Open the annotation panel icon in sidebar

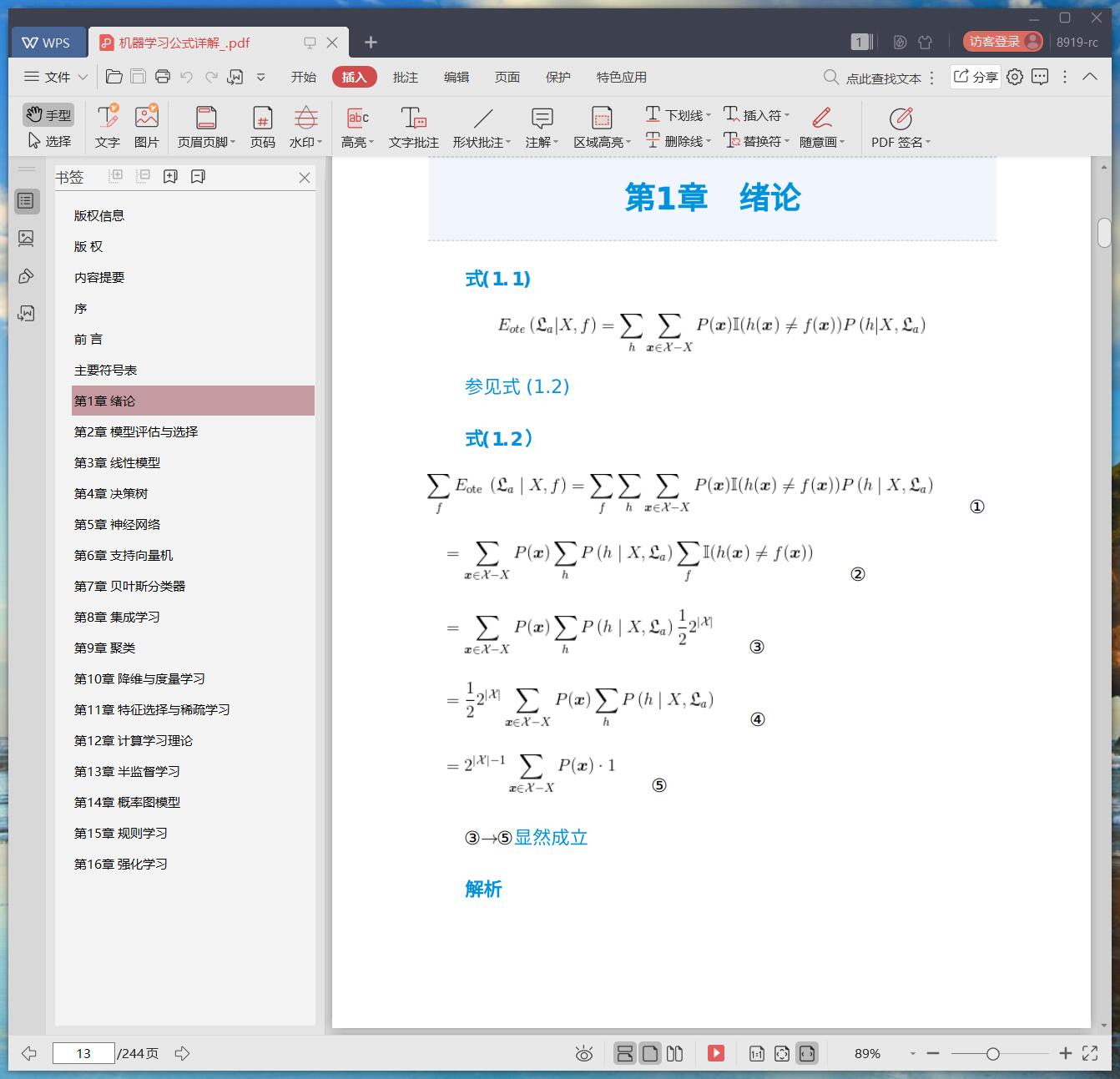[27, 276]
